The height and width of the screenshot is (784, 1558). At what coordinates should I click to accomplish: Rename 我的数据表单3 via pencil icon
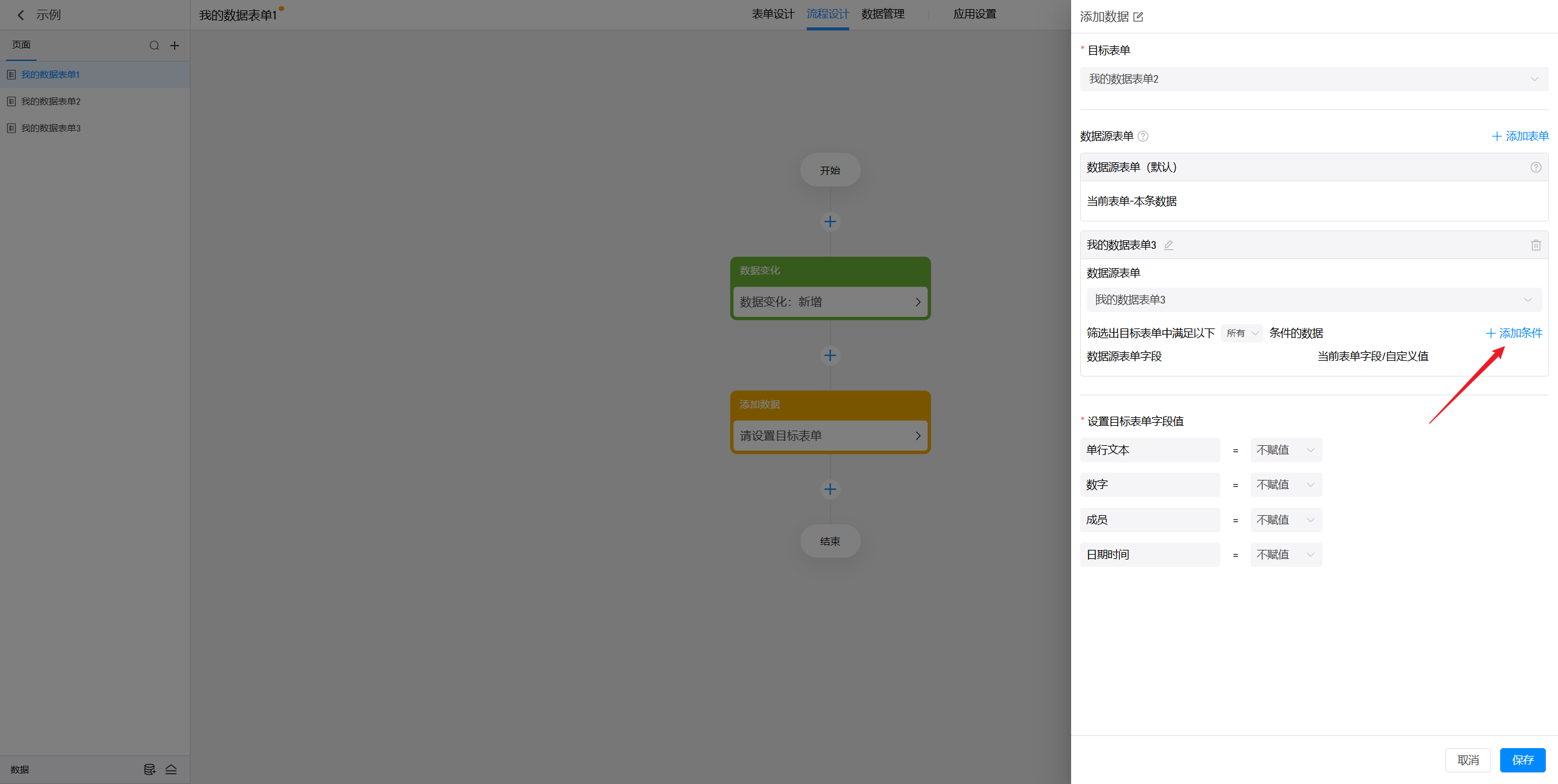coord(1168,245)
